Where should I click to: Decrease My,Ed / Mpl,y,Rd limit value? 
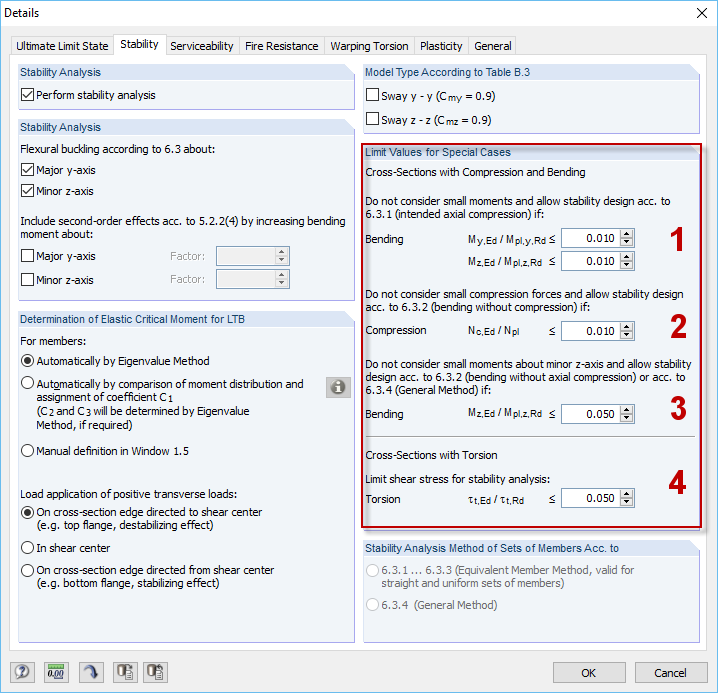pyautogui.click(x=626, y=243)
